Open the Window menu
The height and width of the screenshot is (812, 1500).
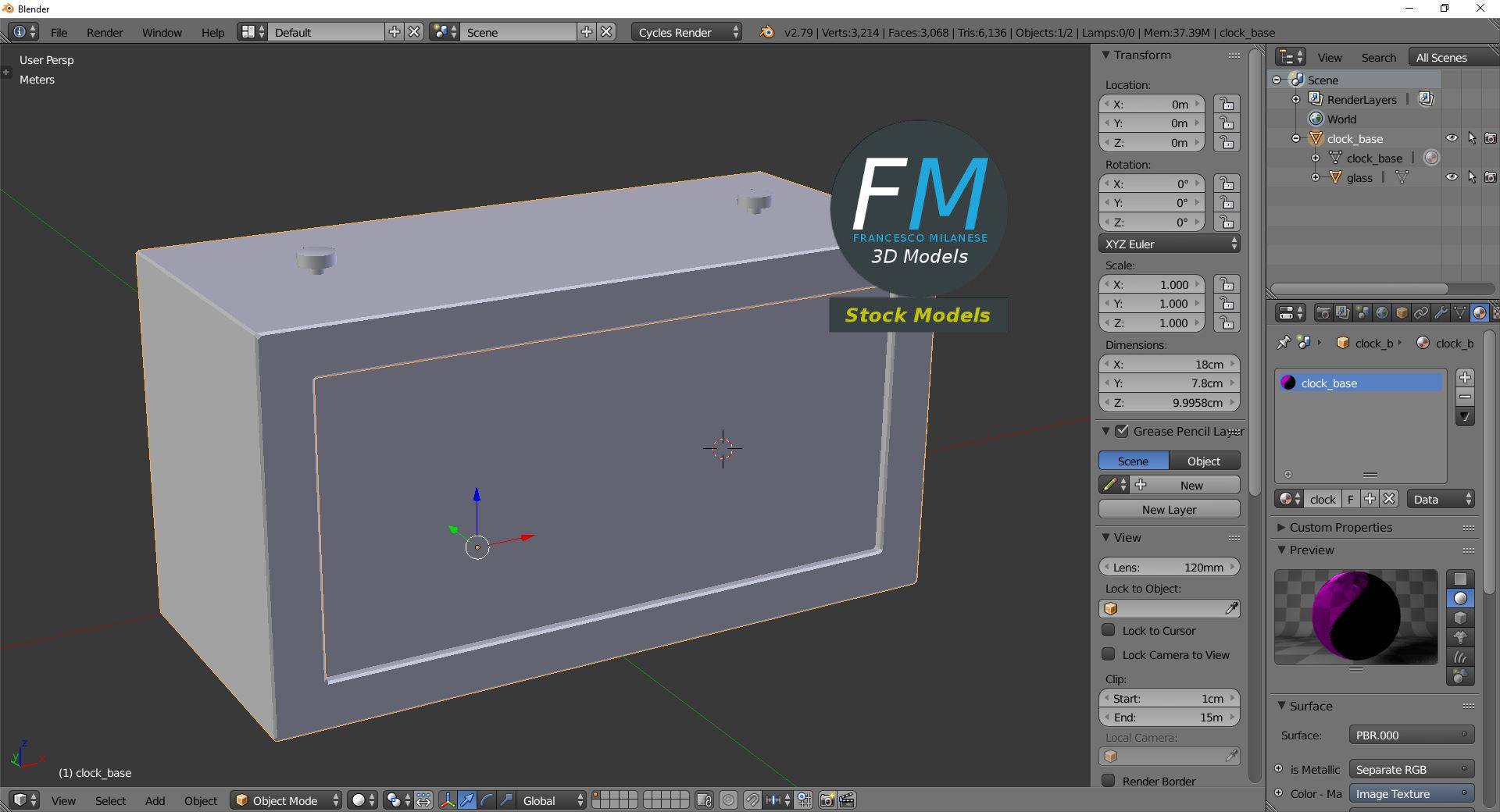162,32
